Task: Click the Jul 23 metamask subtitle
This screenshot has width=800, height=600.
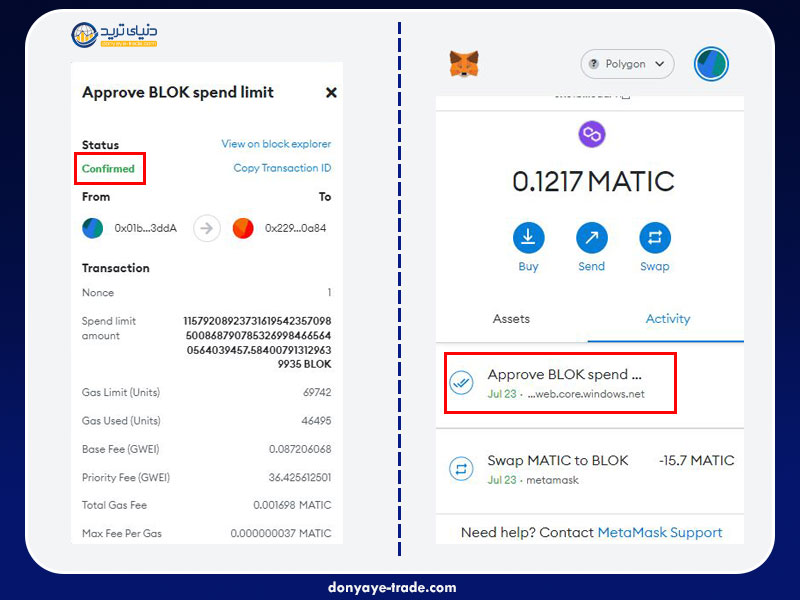Action: coord(533,480)
